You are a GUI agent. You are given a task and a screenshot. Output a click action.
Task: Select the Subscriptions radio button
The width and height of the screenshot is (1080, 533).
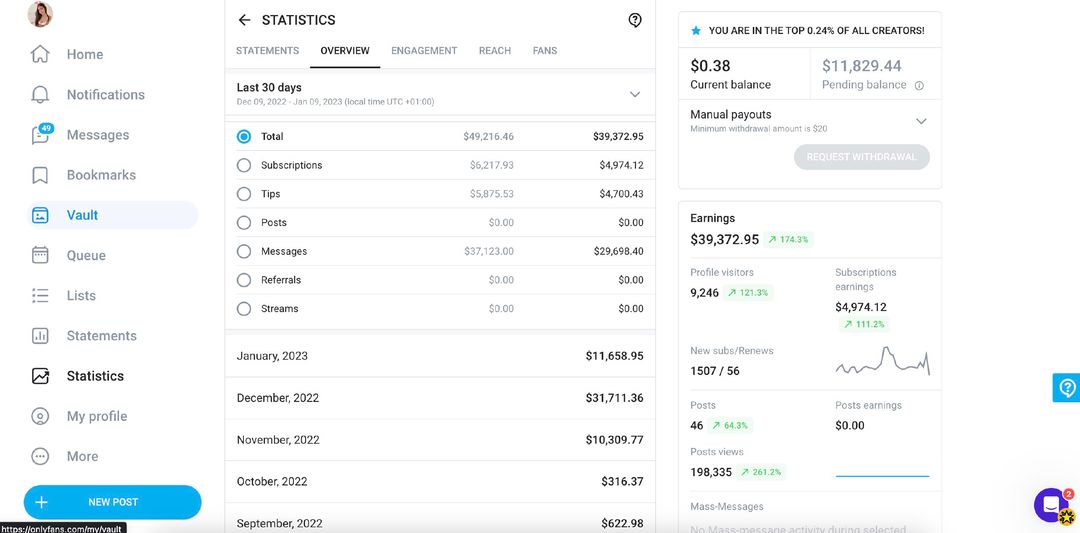[244, 165]
